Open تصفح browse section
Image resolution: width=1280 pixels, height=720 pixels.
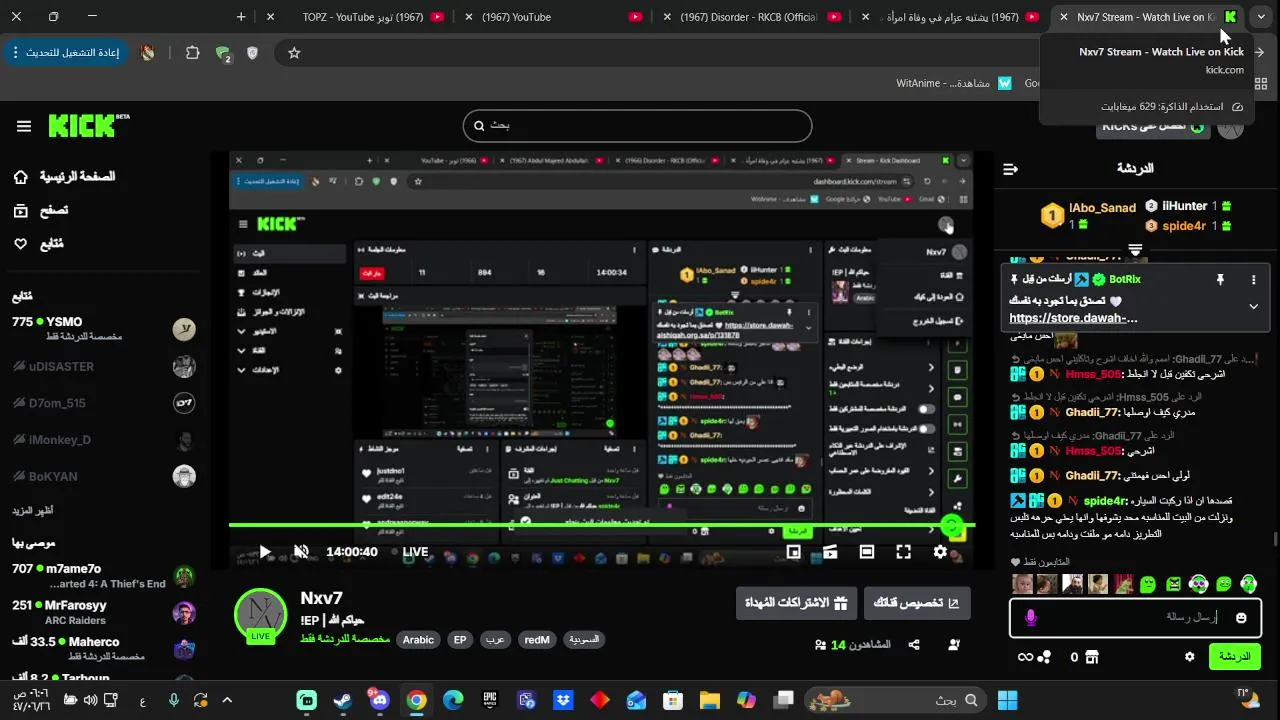[x=40, y=210]
